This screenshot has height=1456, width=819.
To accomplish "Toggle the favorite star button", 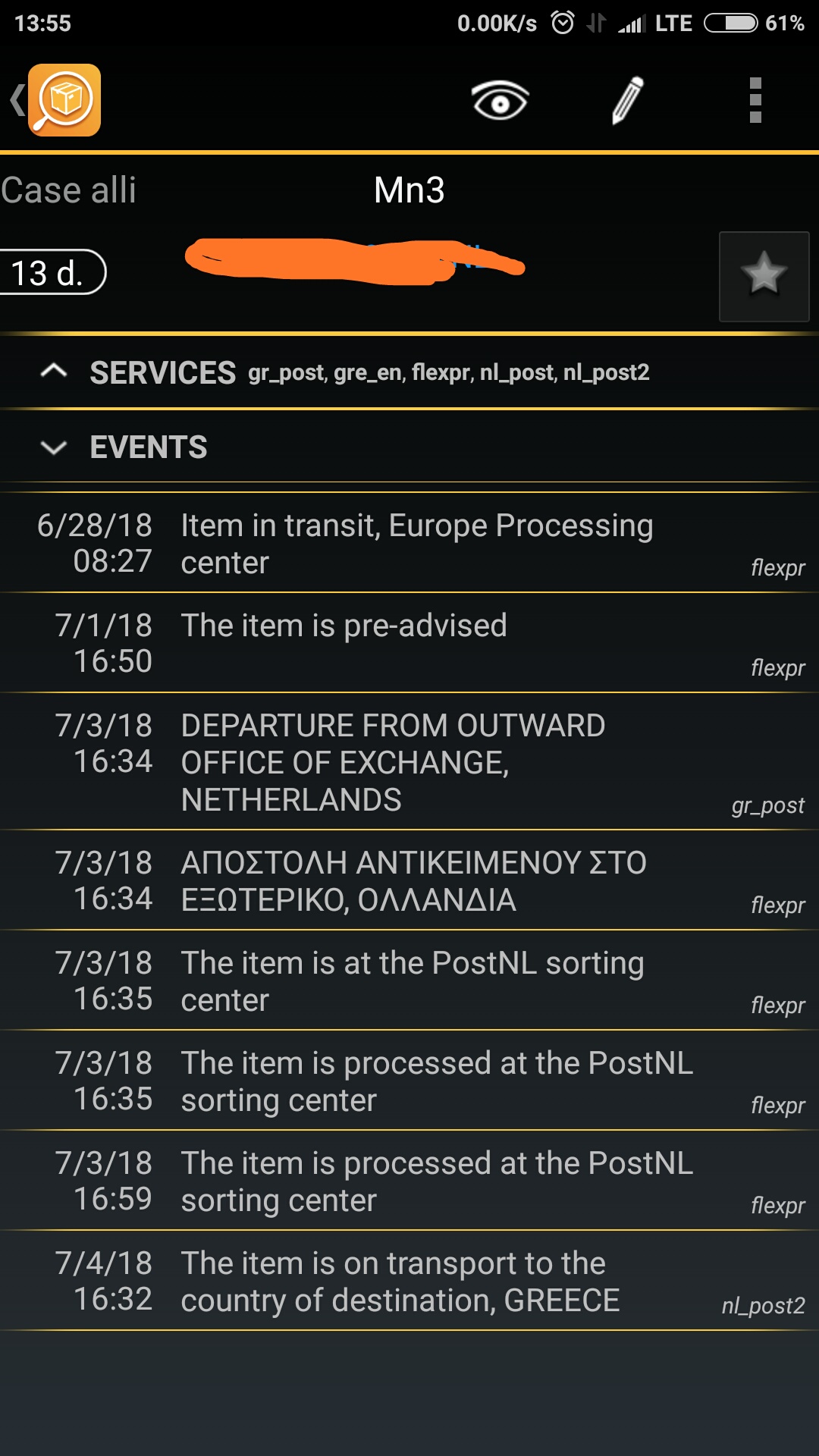I will point(764,276).
